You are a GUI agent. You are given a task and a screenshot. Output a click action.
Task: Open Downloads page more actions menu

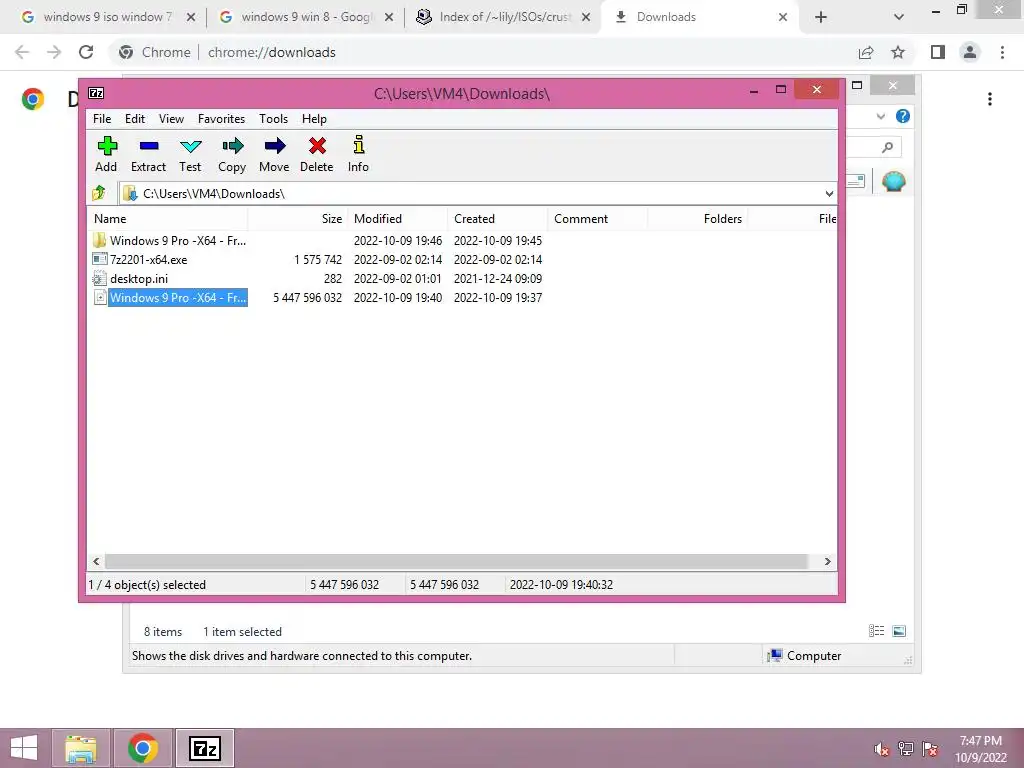click(x=990, y=99)
